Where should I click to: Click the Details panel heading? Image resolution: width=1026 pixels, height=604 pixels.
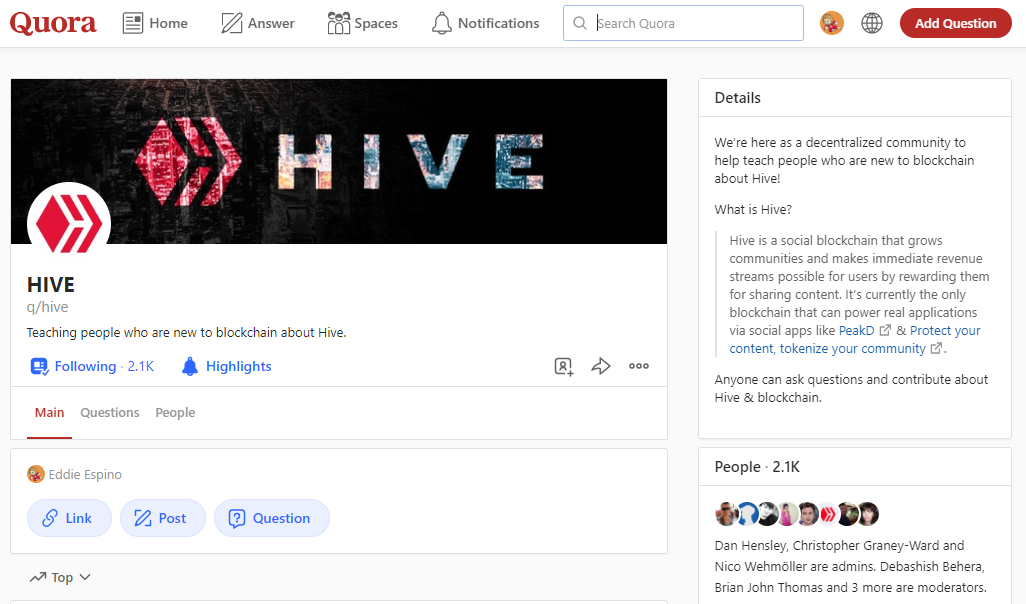737,98
